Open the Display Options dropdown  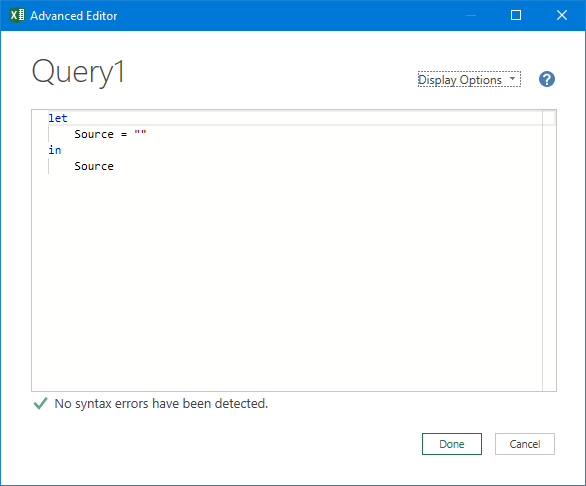[469, 79]
